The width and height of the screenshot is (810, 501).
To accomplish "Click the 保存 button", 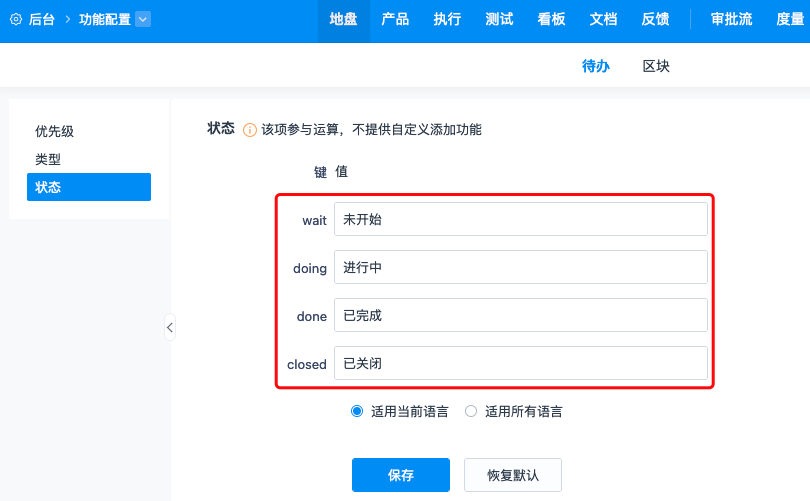I will (401, 475).
